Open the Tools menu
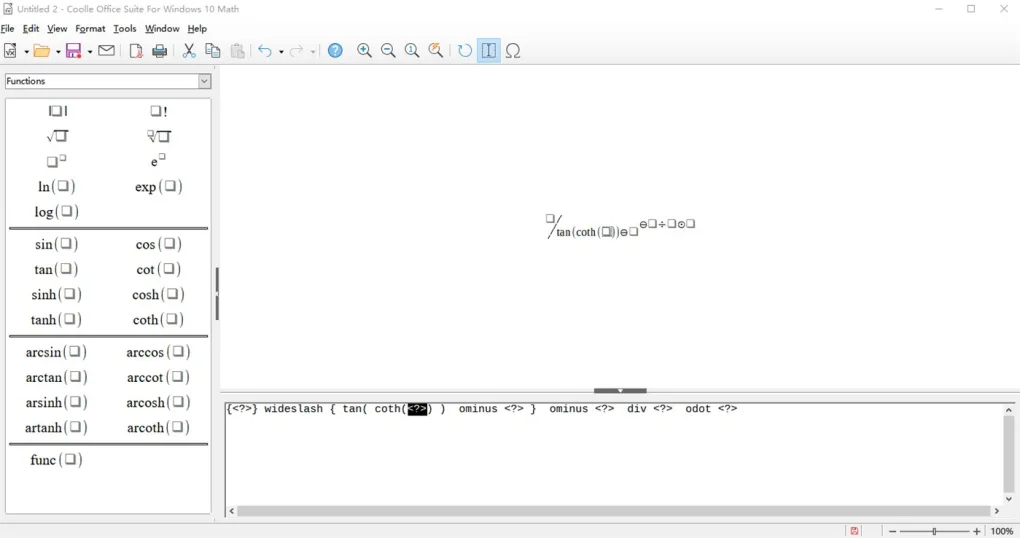This screenshot has width=1020, height=538. click(125, 29)
